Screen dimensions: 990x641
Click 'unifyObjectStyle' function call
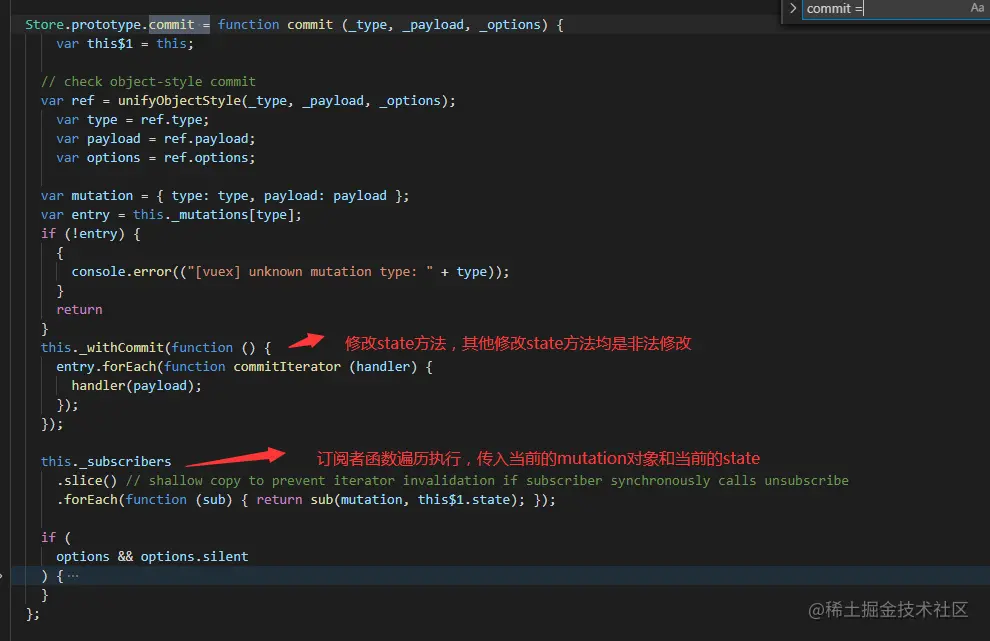tap(179, 100)
